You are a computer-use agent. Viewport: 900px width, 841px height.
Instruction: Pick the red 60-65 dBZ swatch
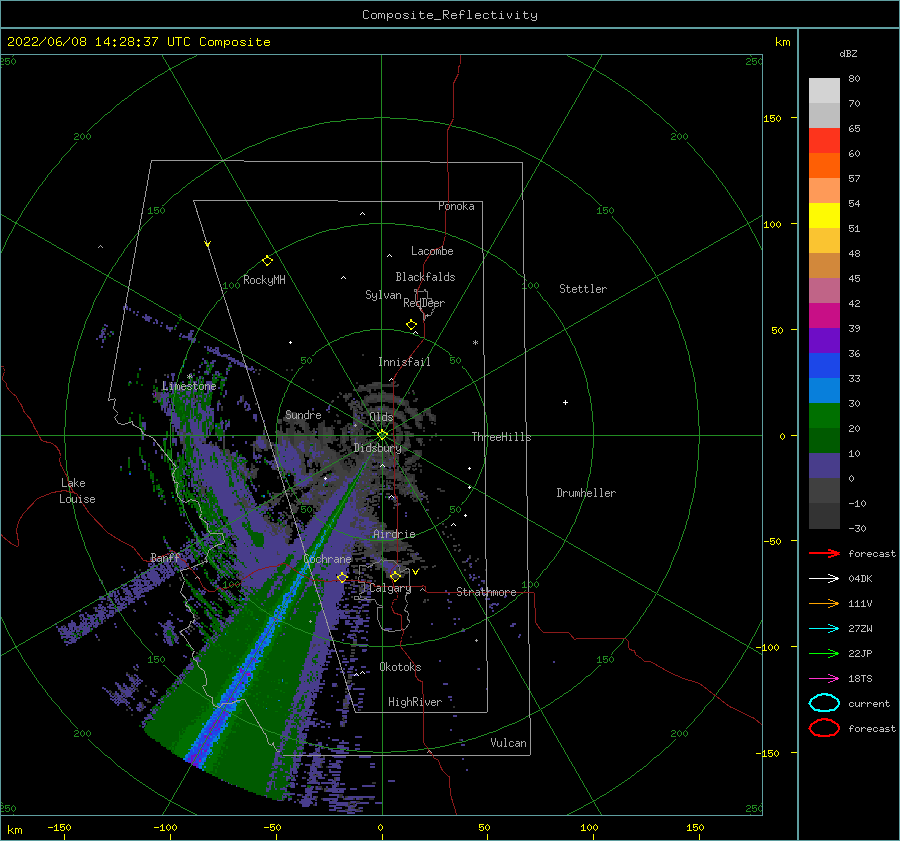point(824,141)
